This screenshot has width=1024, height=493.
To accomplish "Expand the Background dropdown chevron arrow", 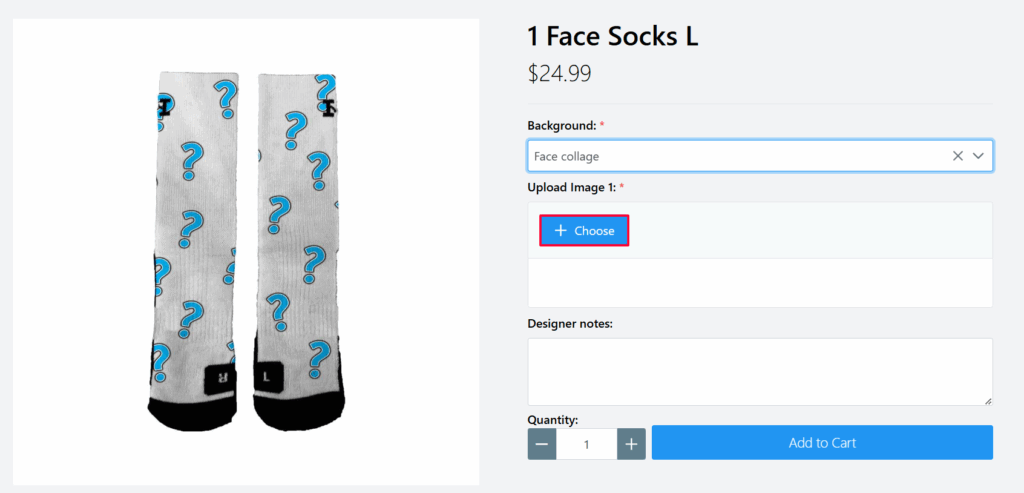I will 979,156.
